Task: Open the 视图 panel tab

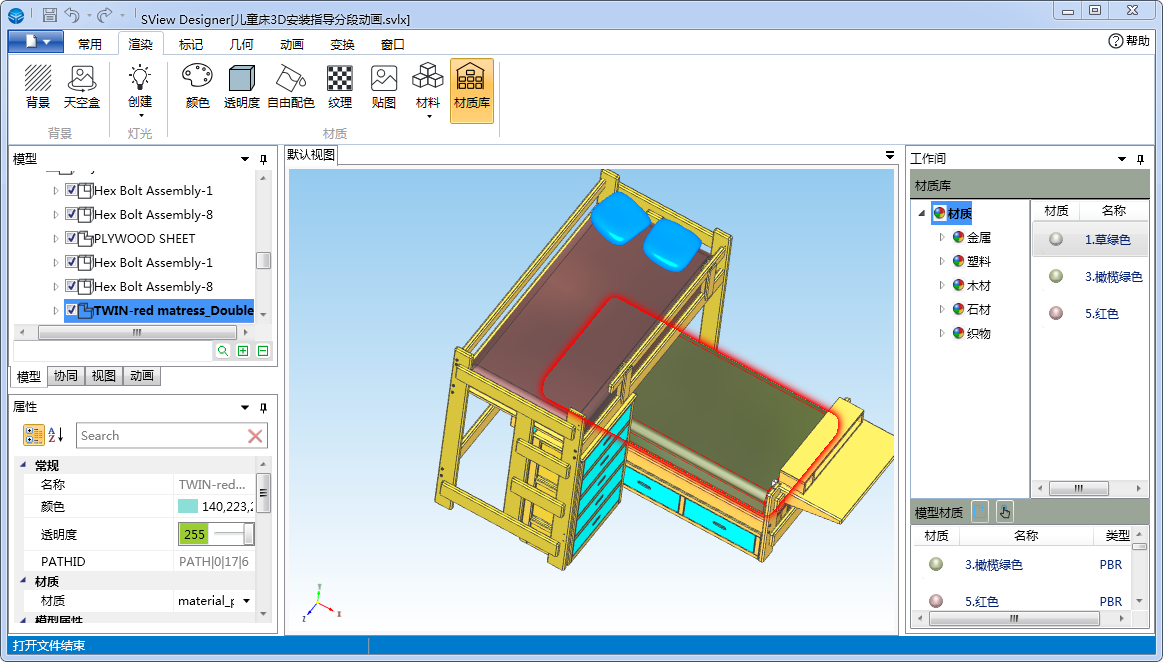Action: [x=103, y=376]
